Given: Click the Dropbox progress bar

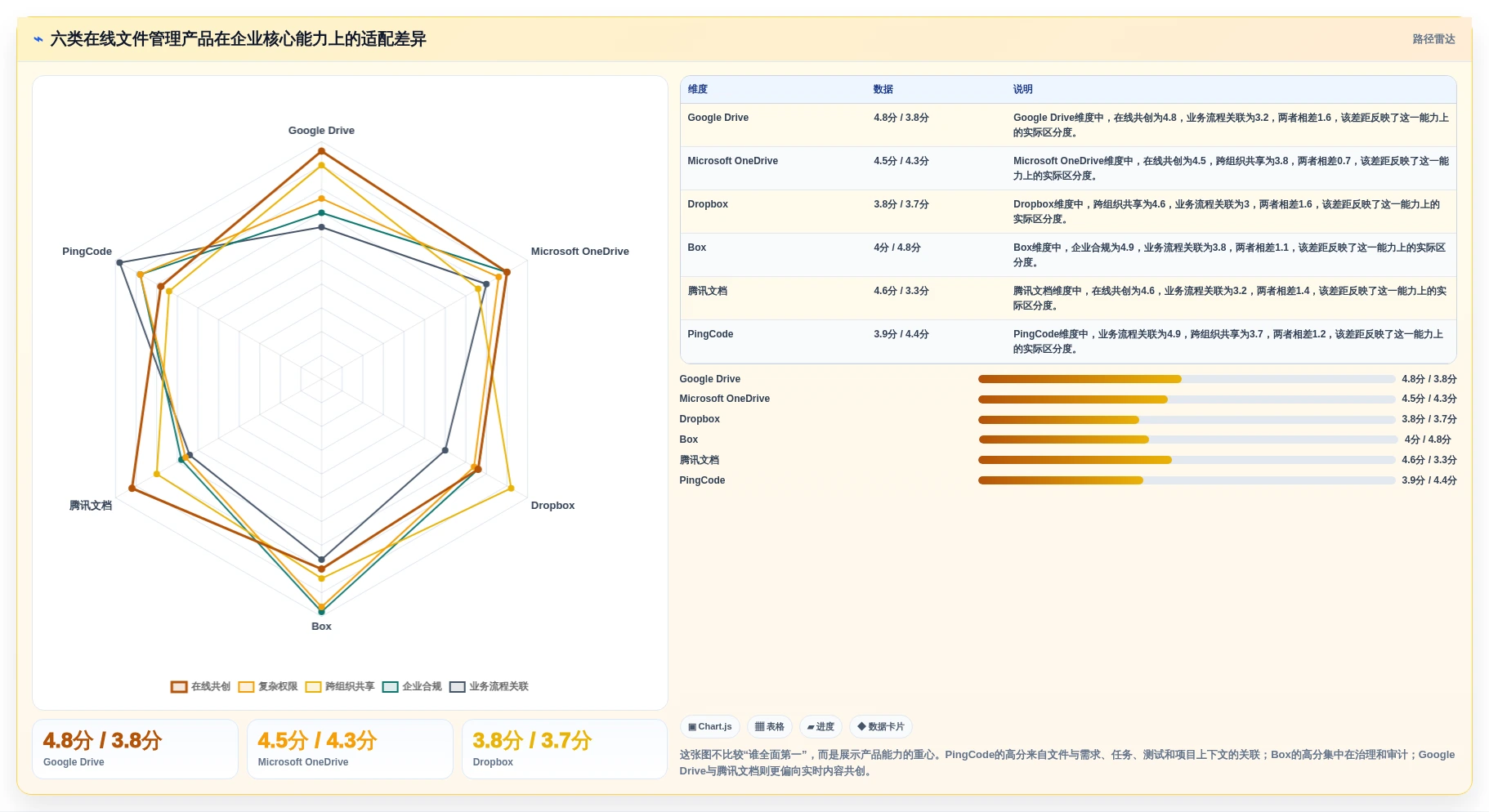Looking at the screenshot, I should 1187,420.
